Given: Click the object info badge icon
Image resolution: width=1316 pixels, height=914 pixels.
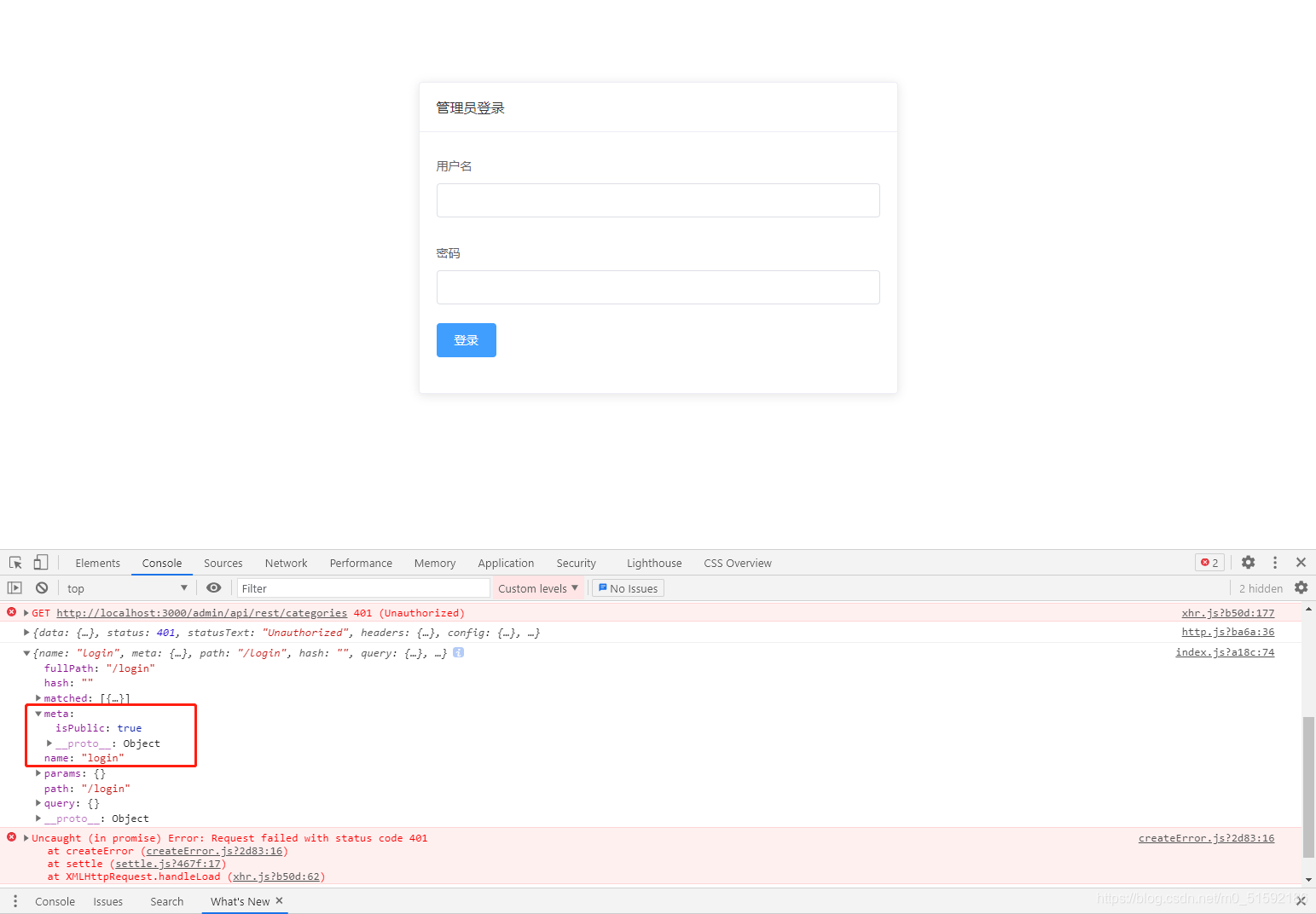Looking at the screenshot, I should coord(458,652).
